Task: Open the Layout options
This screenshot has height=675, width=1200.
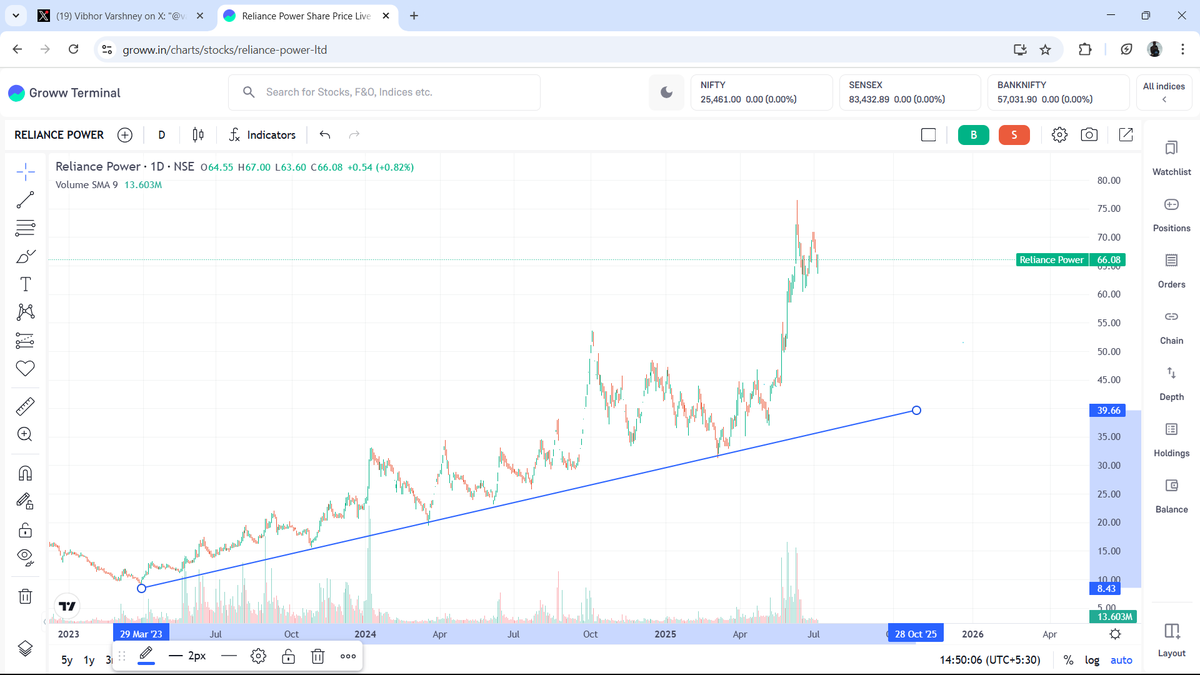Action: (1172, 639)
